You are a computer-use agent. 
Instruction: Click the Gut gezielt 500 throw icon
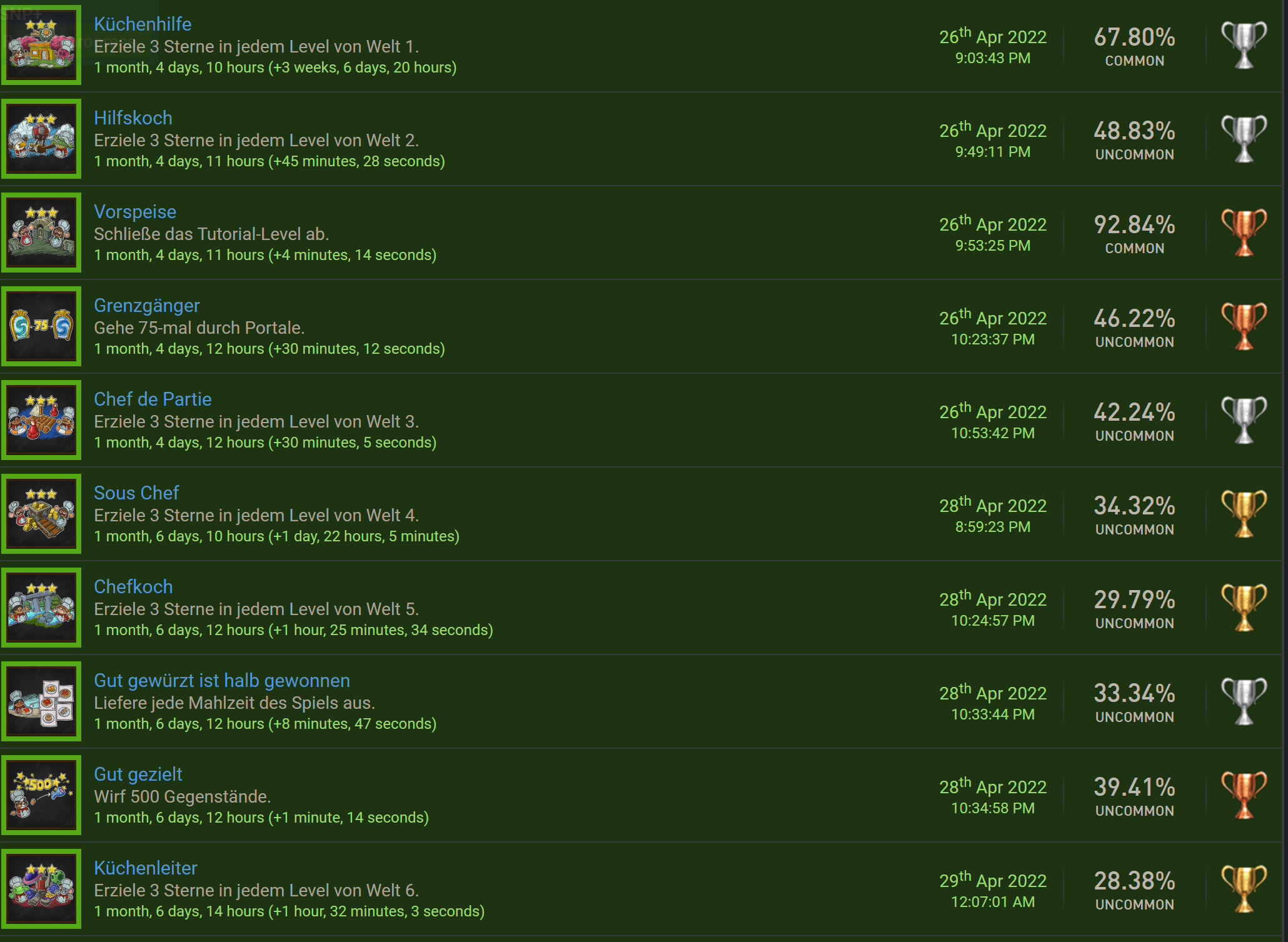pos(41,795)
